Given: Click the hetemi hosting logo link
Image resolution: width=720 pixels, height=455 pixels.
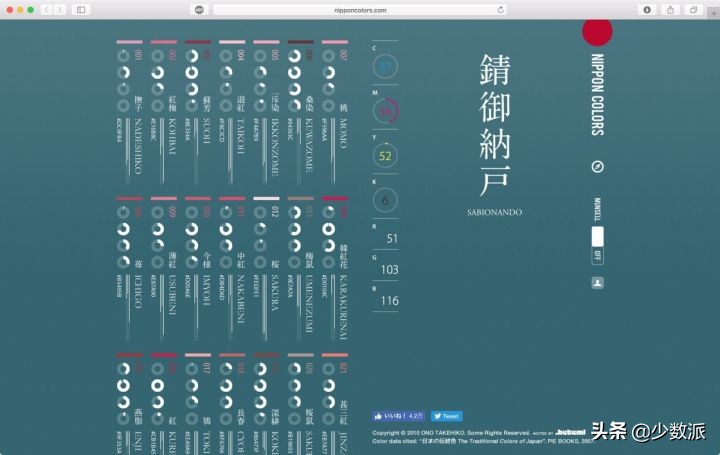Looking at the screenshot, I should (570, 432).
